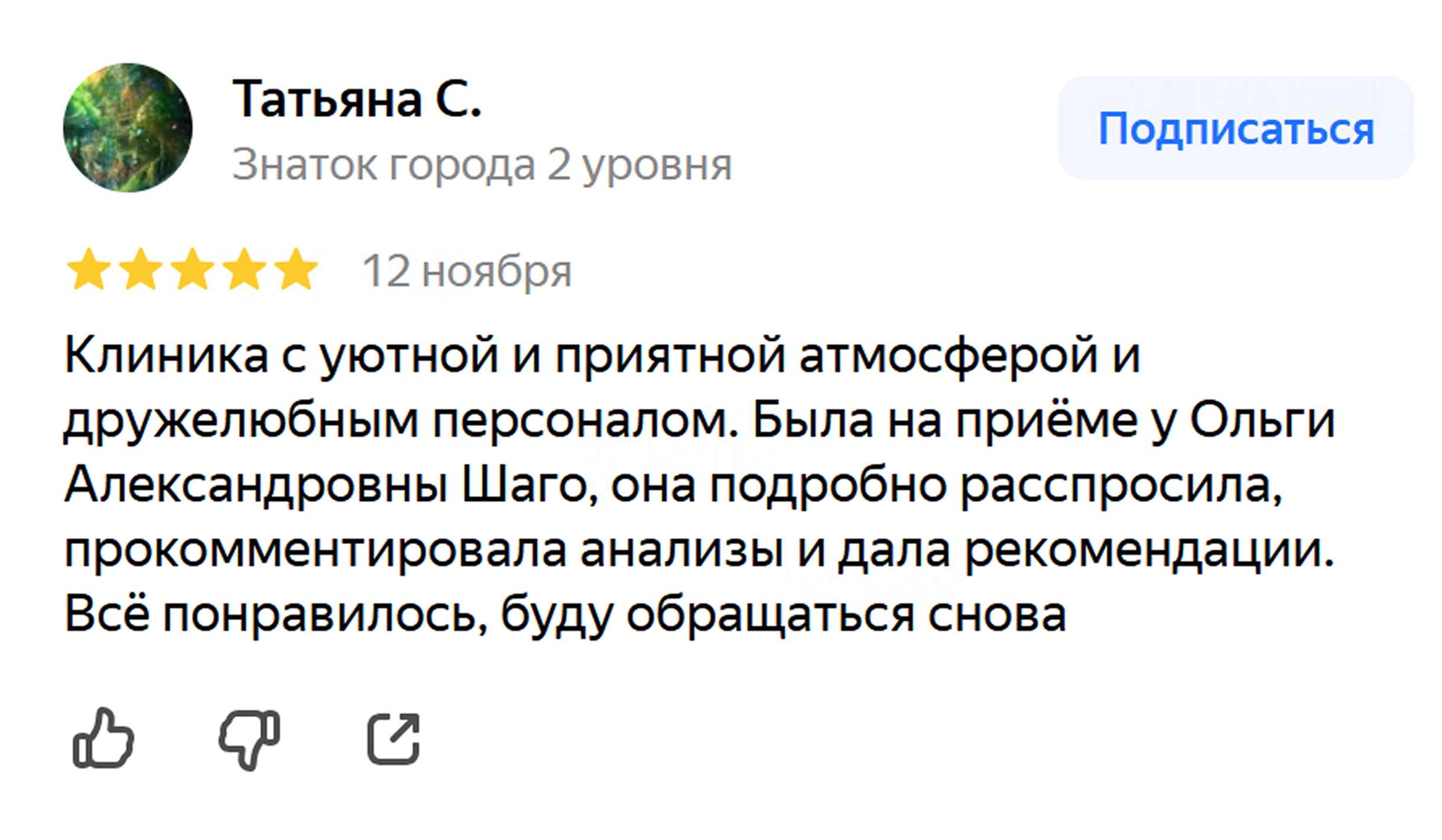Select the fourth rating star
This screenshot has height=840, width=1442.
tap(244, 269)
